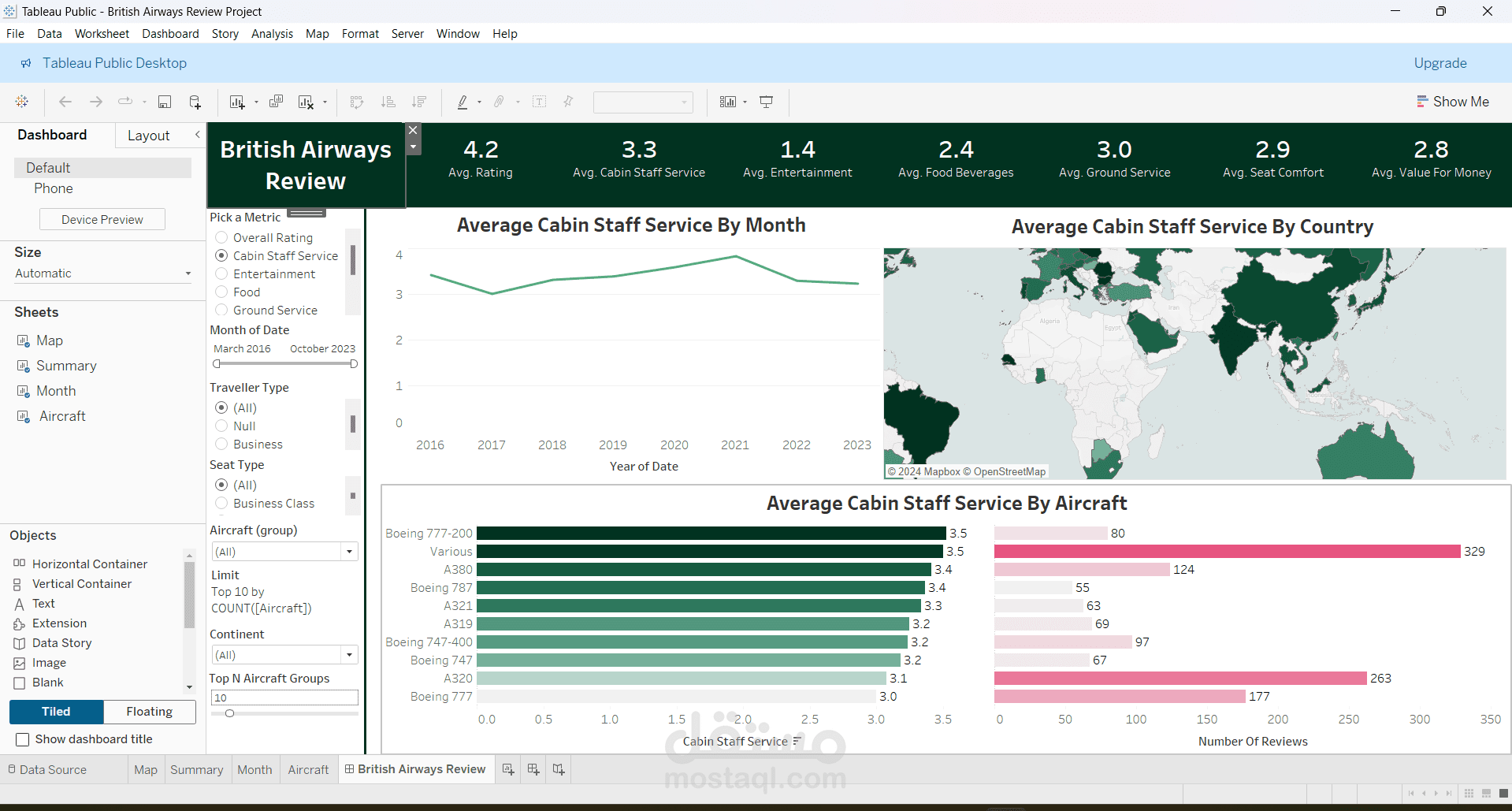Click the Top N Aircraft Groups slider handle

pos(229,713)
